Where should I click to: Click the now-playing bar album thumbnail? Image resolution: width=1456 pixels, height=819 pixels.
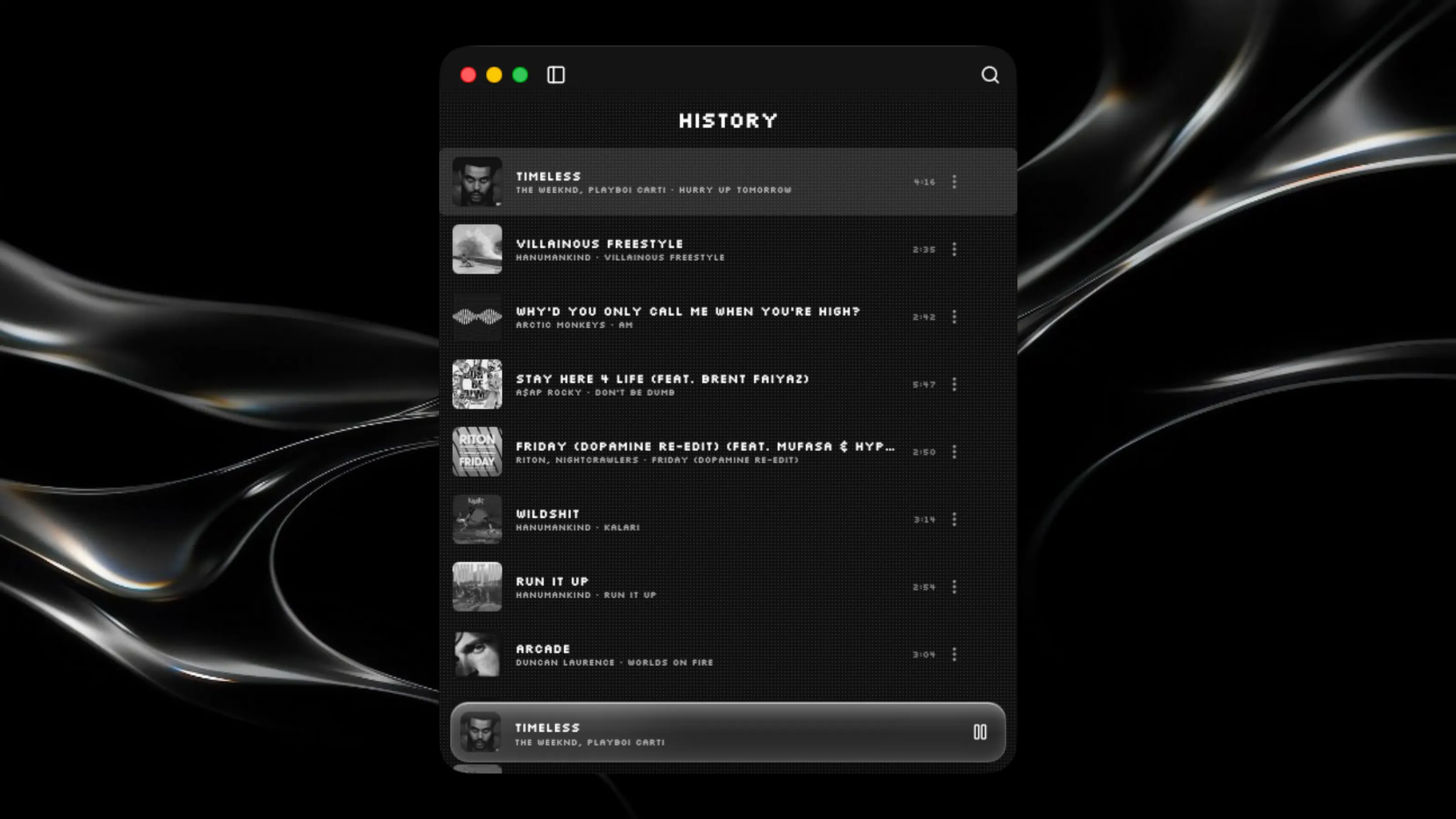point(480,732)
